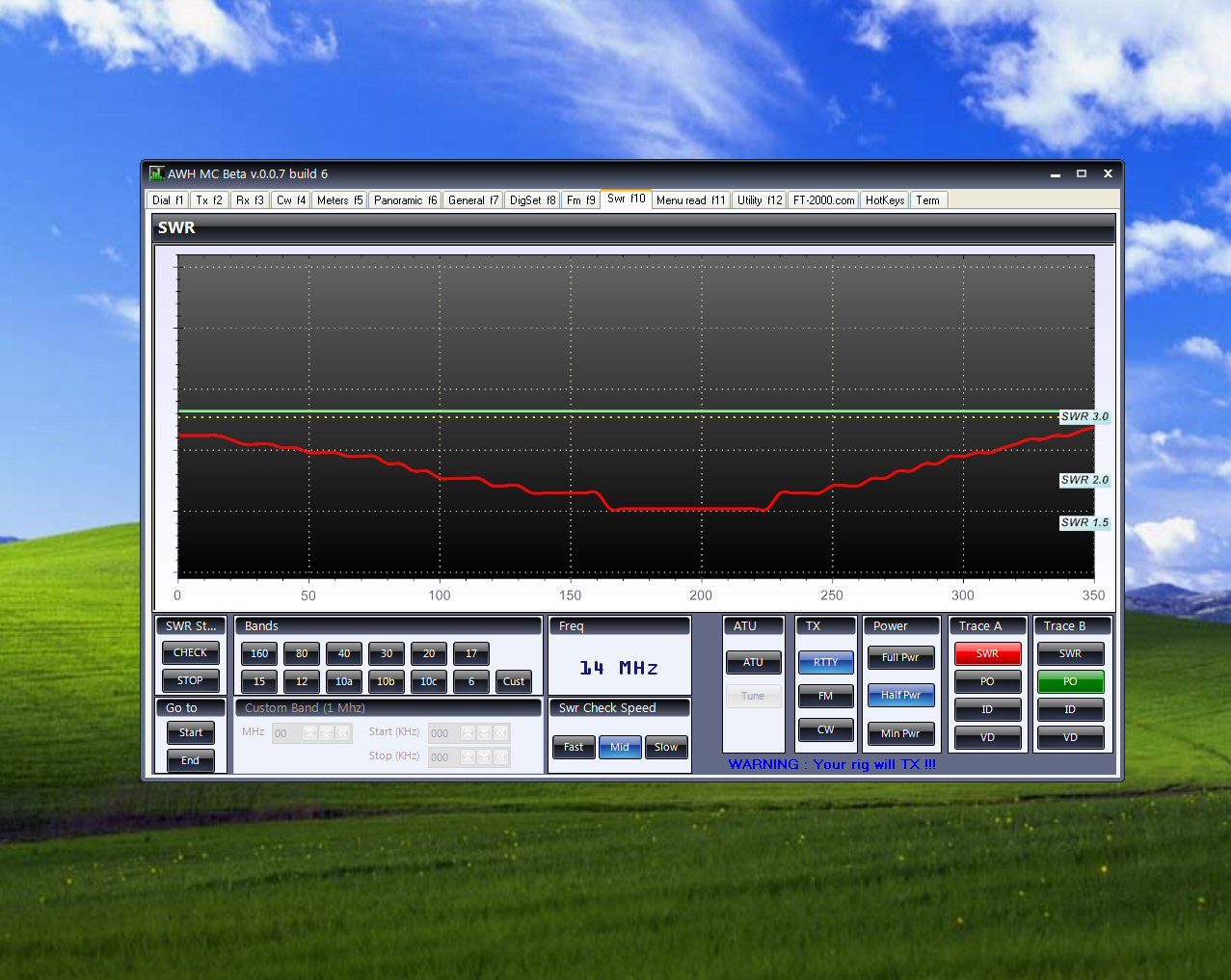The height and width of the screenshot is (980, 1231).
Task: Click the Go to Start button
Action: [x=191, y=732]
